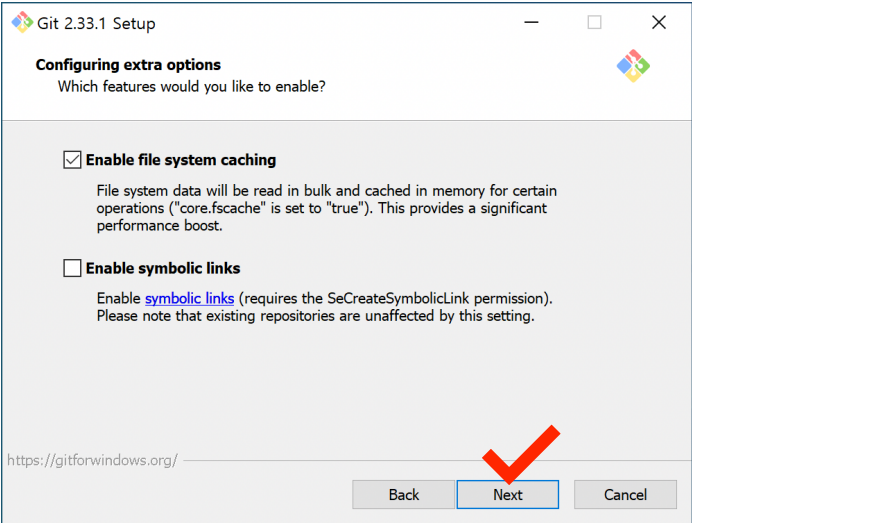889x525 pixels.
Task: Click the Git logo in header area
Action: coord(633,66)
